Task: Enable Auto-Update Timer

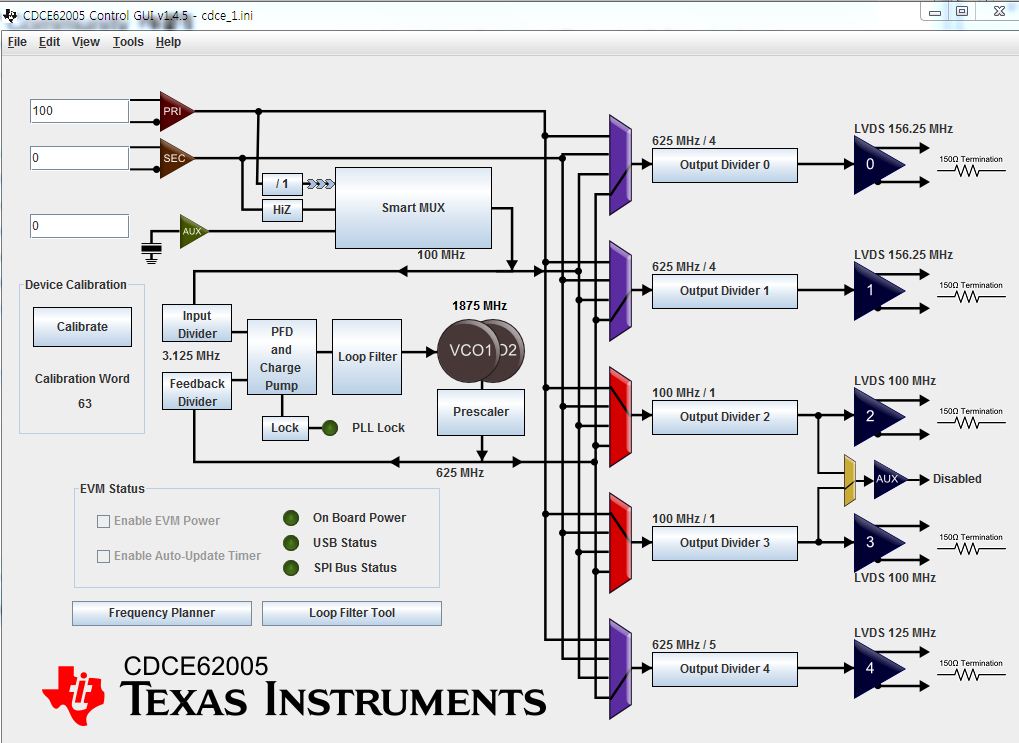Action: (102, 556)
